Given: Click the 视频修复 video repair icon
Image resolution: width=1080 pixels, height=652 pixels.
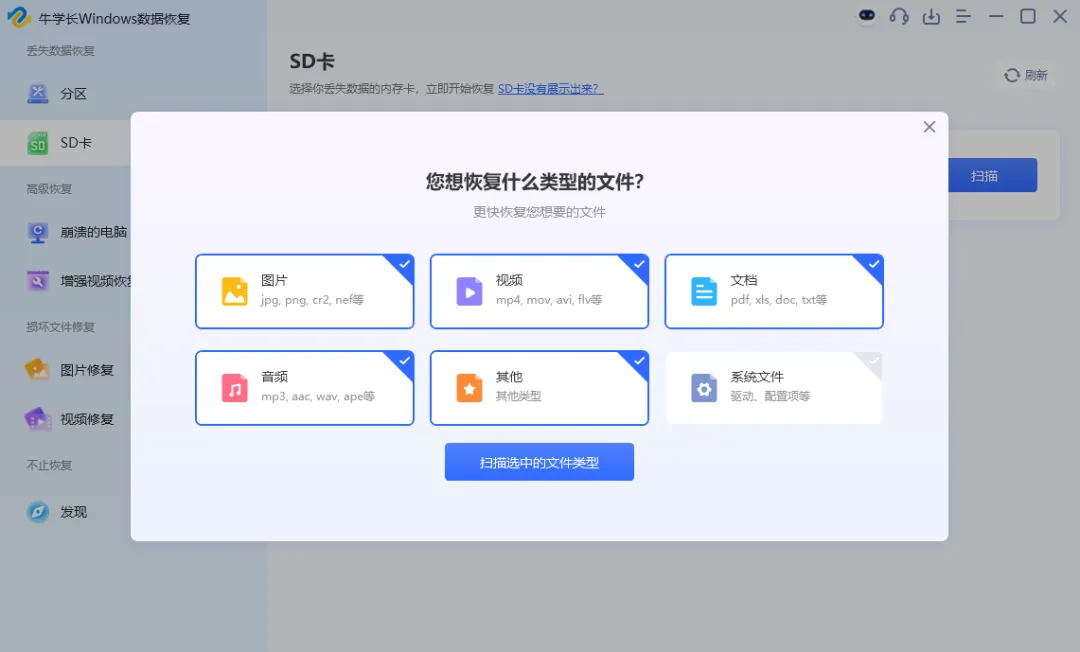Looking at the screenshot, I should 37,419.
